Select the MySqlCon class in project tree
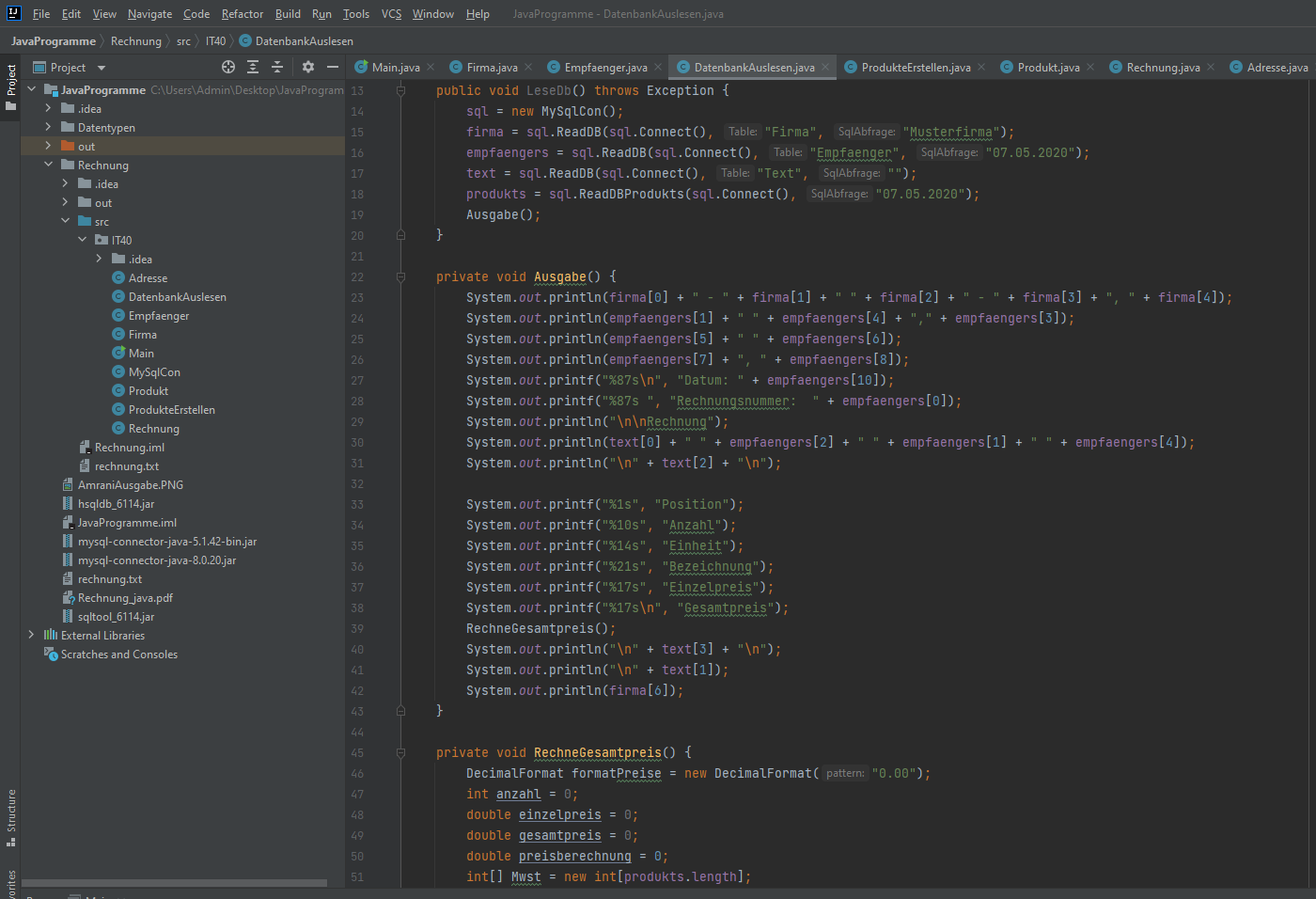The height and width of the screenshot is (899, 1316). 154,372
